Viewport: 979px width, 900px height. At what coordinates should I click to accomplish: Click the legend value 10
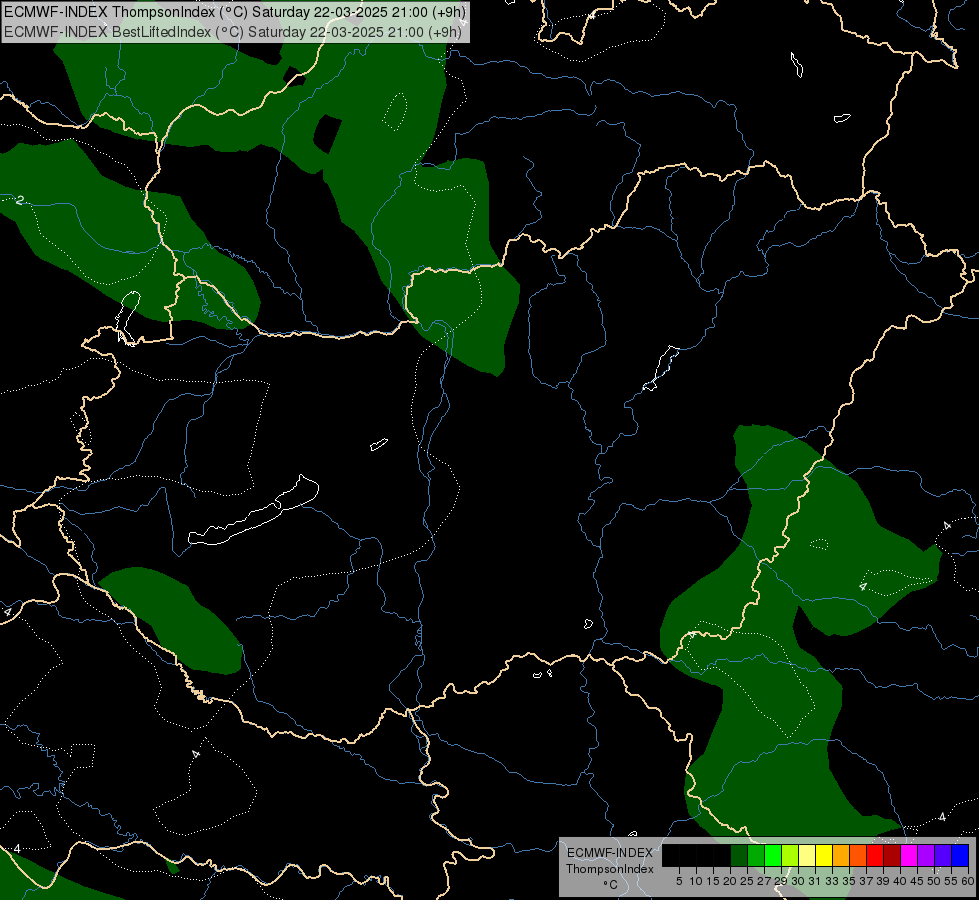tap(696, 881)
